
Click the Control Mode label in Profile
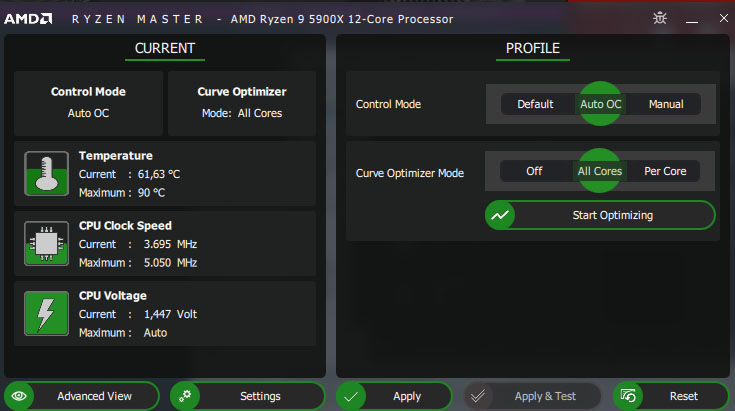388,104
